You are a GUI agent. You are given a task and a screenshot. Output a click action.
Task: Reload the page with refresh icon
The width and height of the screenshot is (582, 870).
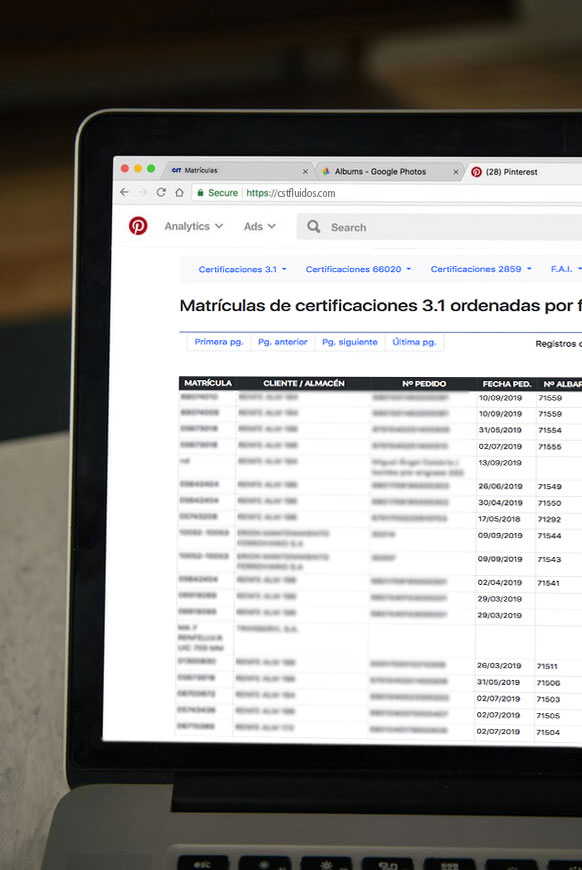[x=161, y=192]
